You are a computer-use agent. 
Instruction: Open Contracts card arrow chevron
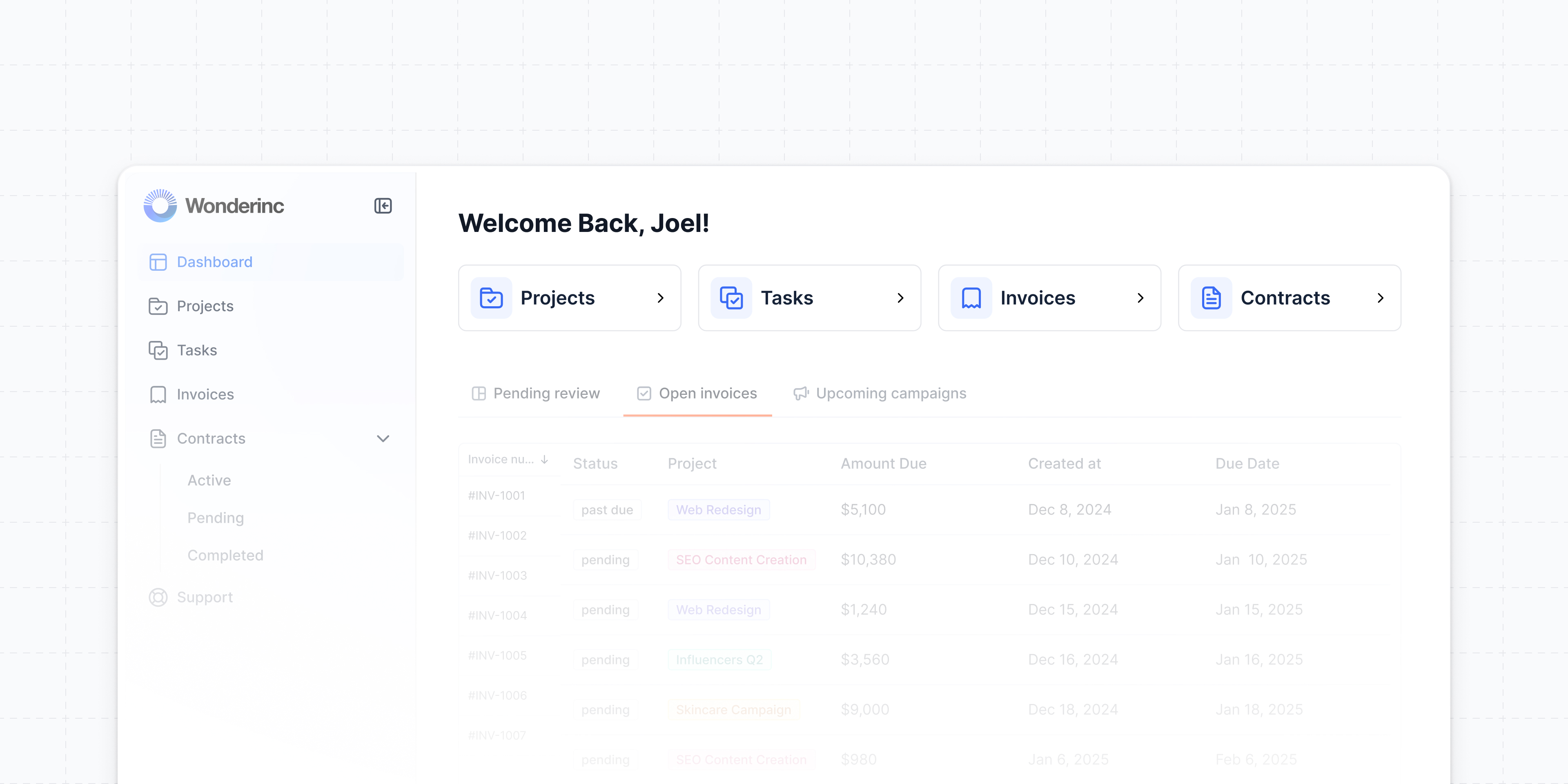pyautogui.click(x=1381, y=298)
